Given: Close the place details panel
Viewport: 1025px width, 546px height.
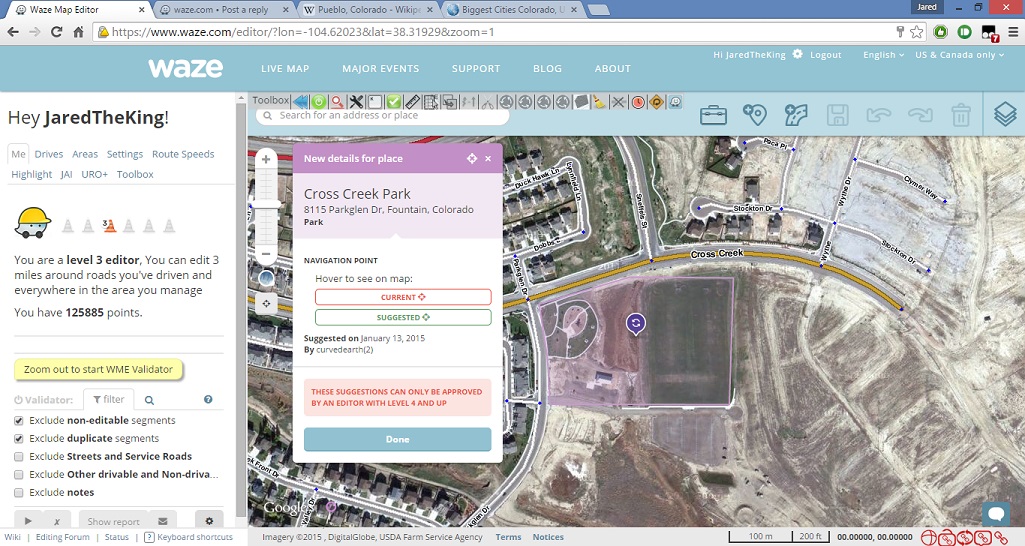Looking at the screenshot, I should pyautogui.click(x=488, y=159).
